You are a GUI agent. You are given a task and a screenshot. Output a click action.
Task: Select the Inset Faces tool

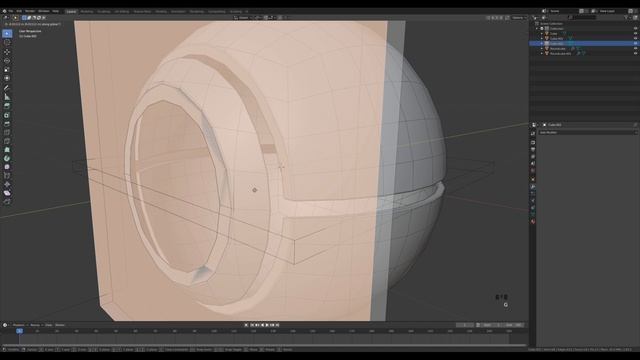[x=7, y=115]
